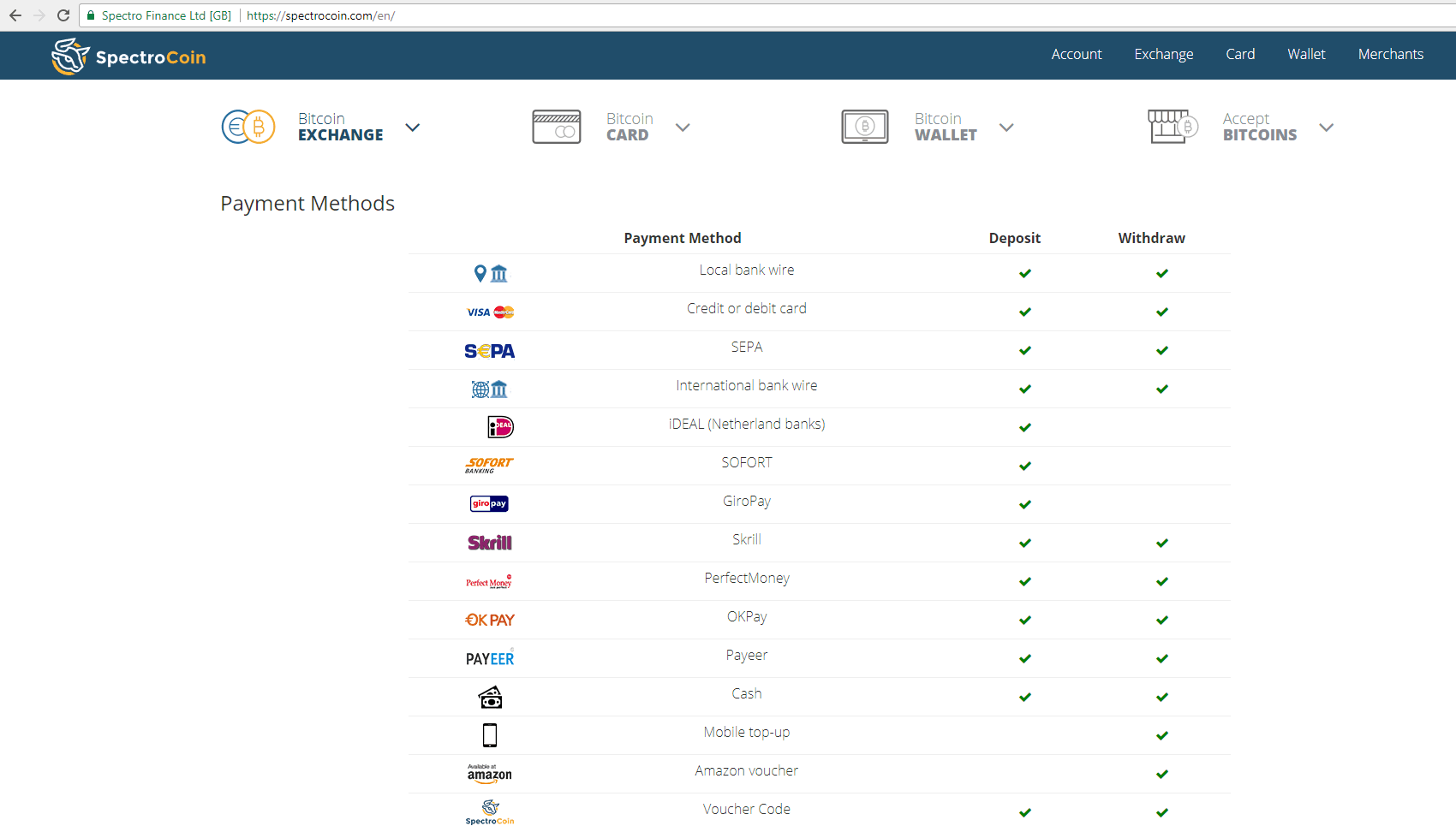The height and width of the screenshot is (838, 1456).
Task: Click the SpectroCoin logo in header
Action: pos(128,56)
